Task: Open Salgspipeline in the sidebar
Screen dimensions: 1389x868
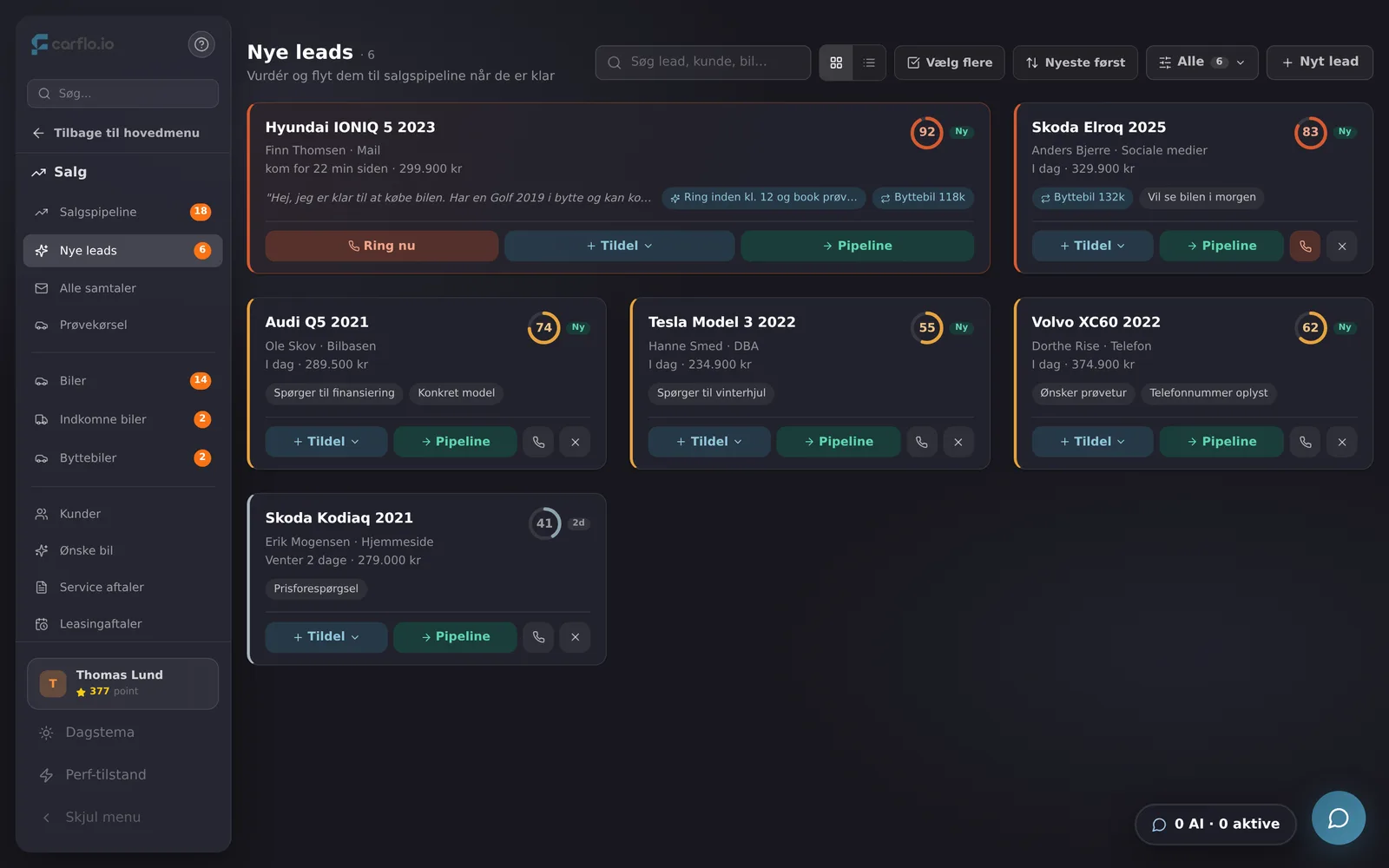Action: coord(123,212)
